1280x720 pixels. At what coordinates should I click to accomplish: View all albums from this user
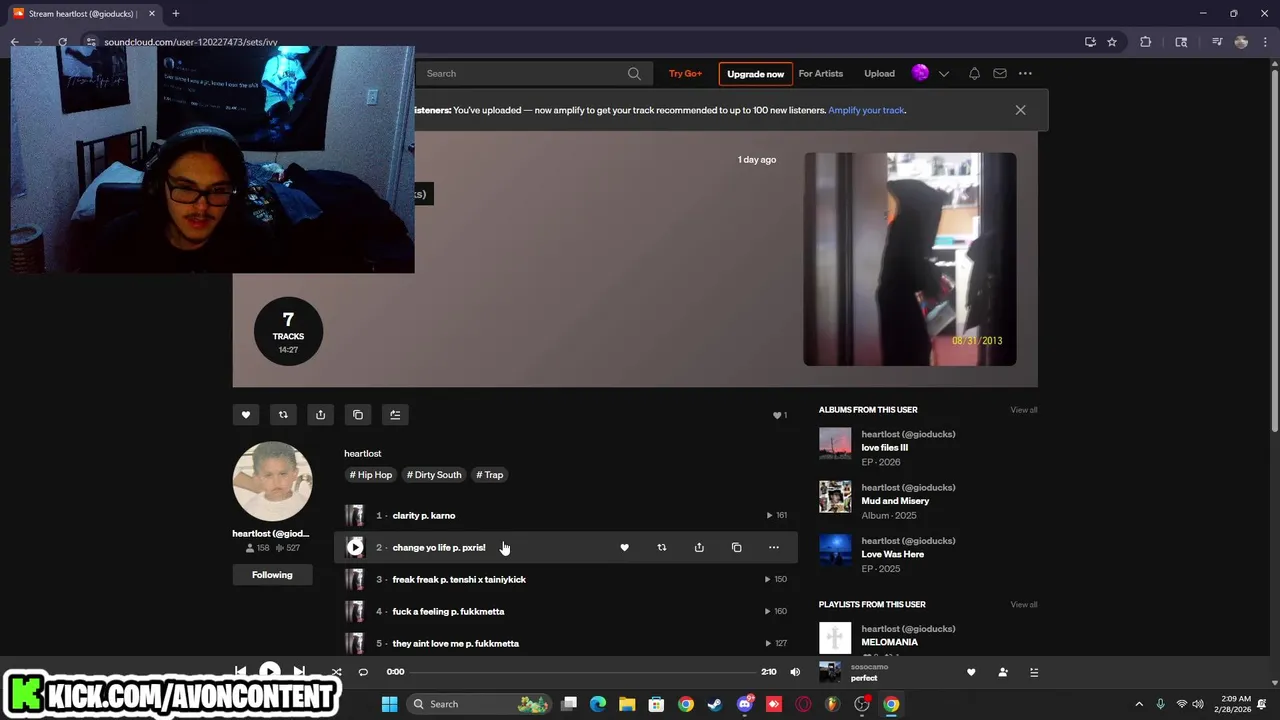click(x=1024, y=410)
